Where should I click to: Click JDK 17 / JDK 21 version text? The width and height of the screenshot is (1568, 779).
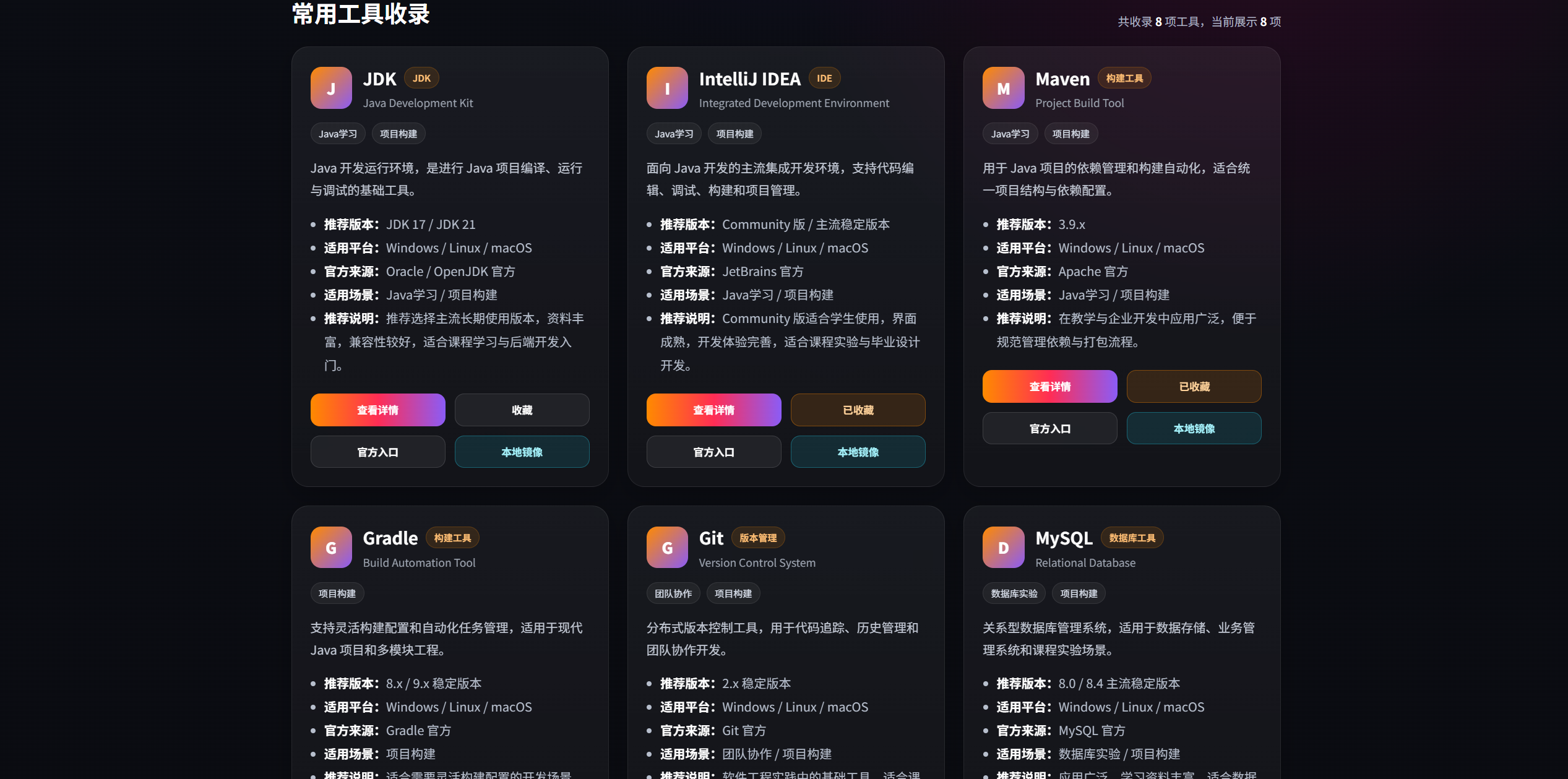click(431, 224)
